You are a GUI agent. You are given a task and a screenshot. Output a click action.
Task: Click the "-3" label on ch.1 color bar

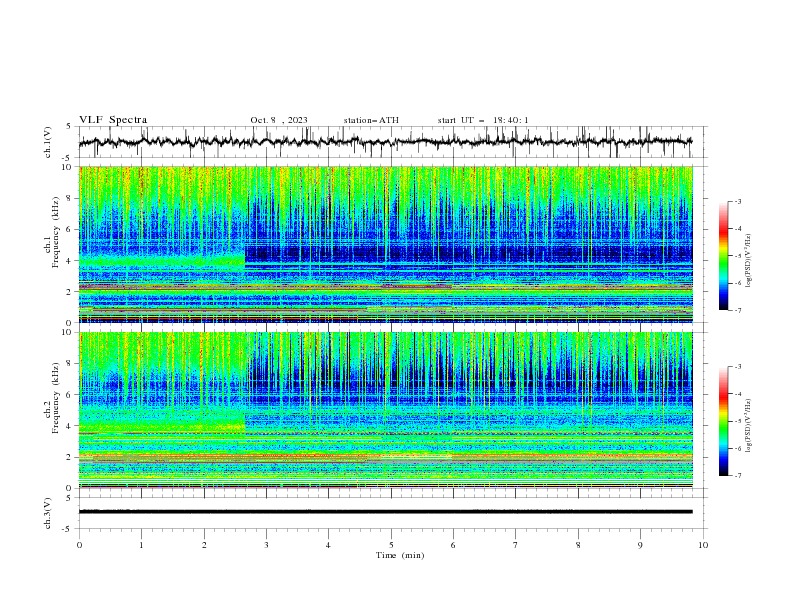[737, 201]
